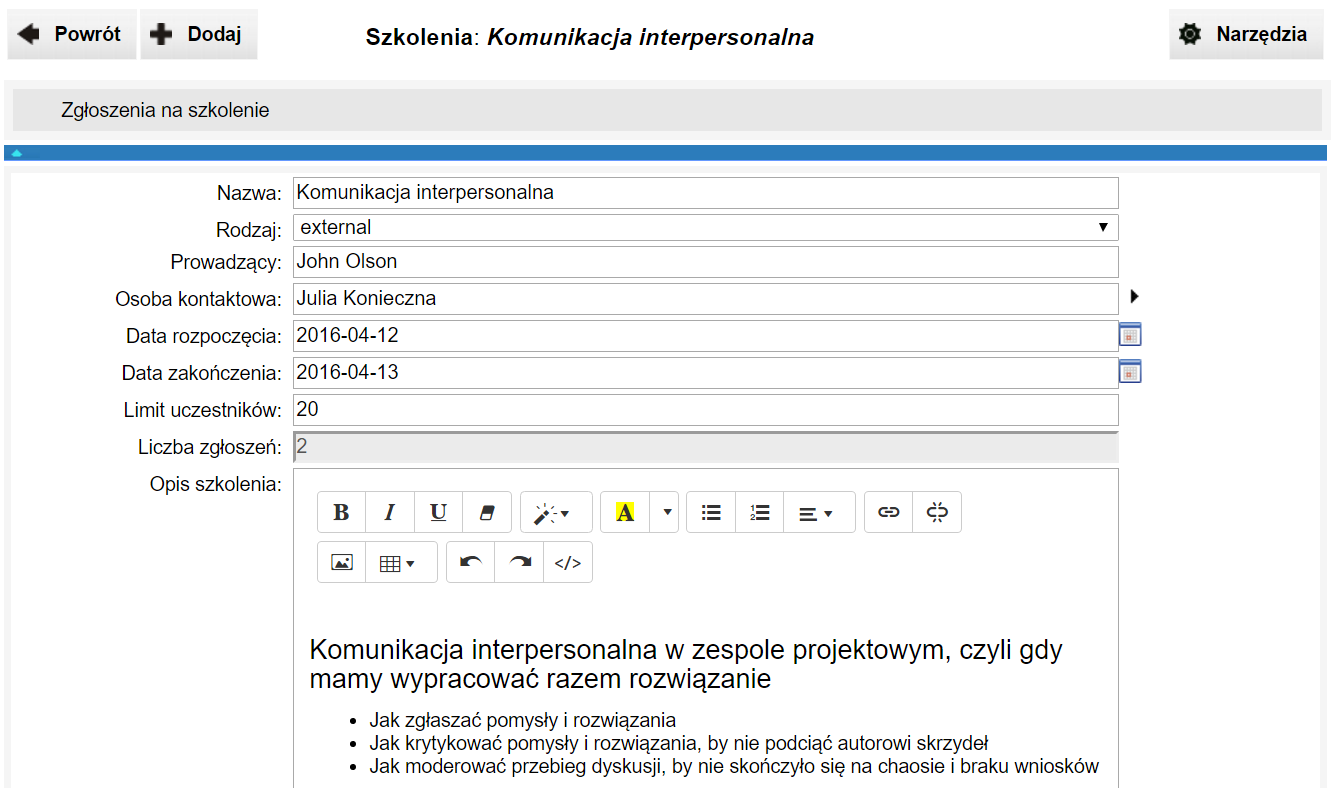Undo last editor change

[470, 563]
